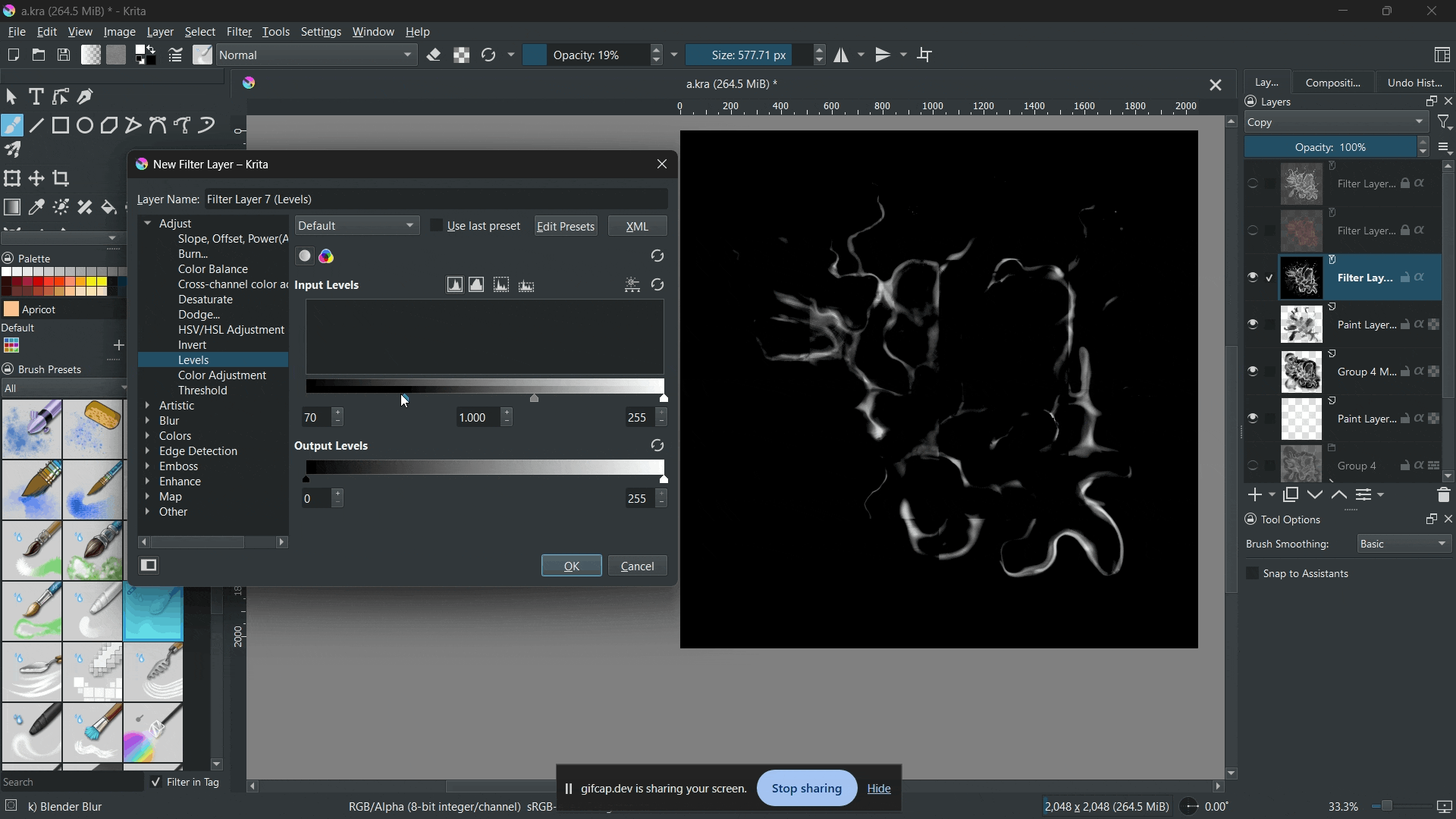
Task: Open the Default preset dropdown
Action: coord(357,226)
